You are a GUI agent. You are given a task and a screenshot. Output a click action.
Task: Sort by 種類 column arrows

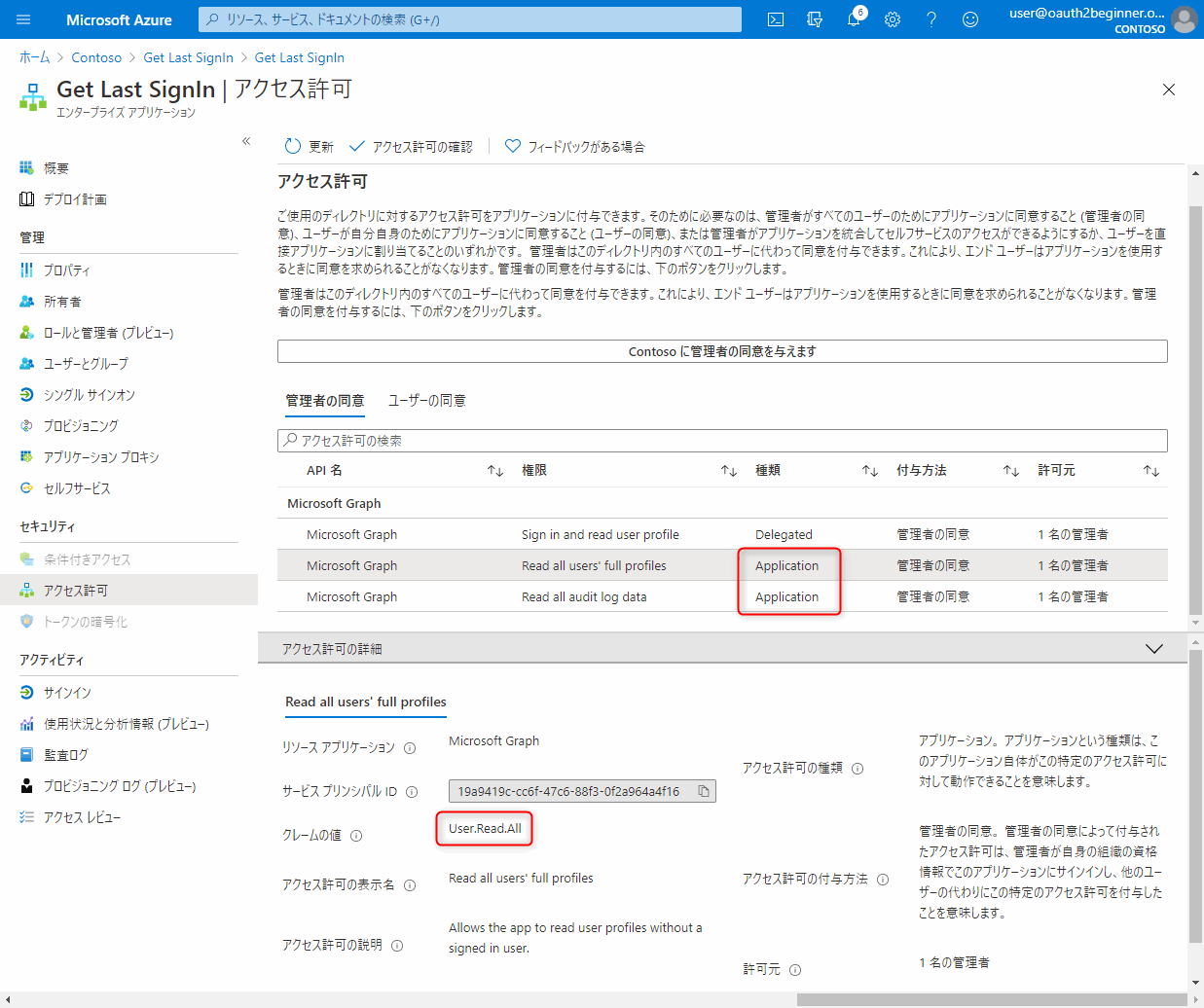(x=870, y=471)
